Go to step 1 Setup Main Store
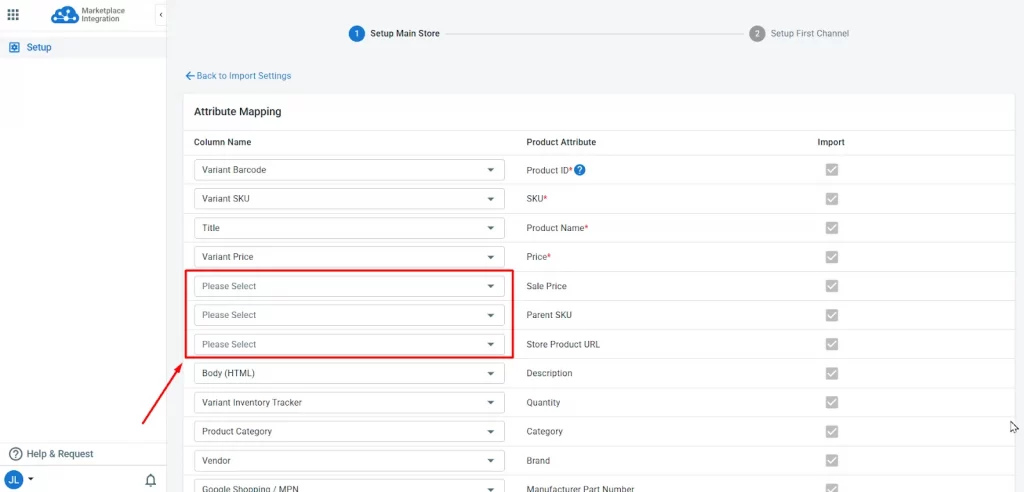1024x492 pixels. tap(394, 33)
